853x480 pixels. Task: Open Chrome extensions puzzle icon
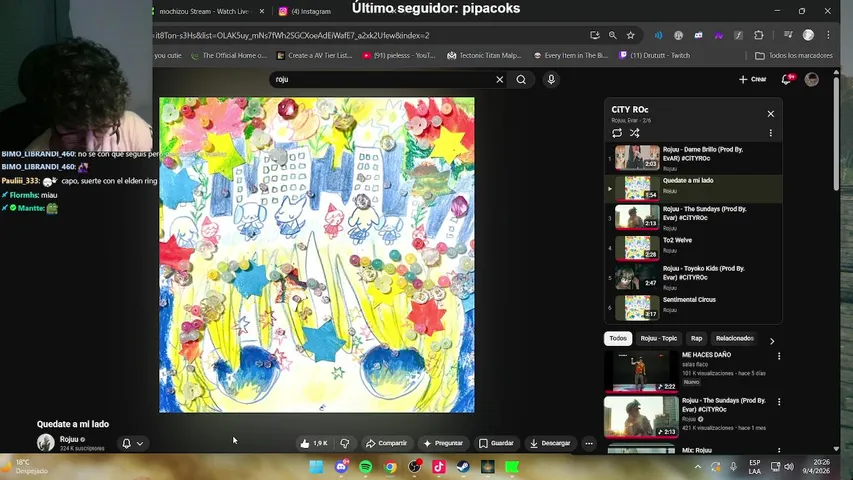[759, 35]
